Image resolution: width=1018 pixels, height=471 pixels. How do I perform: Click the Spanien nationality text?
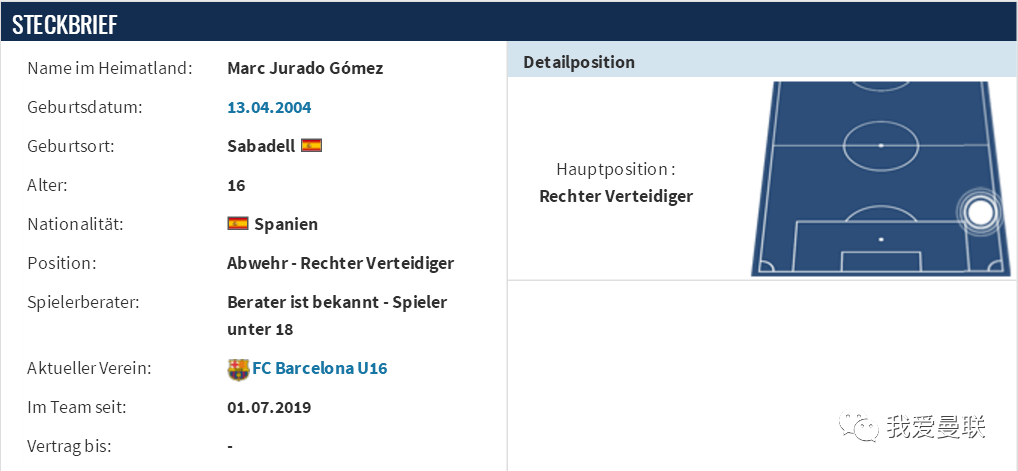(286, 224)
